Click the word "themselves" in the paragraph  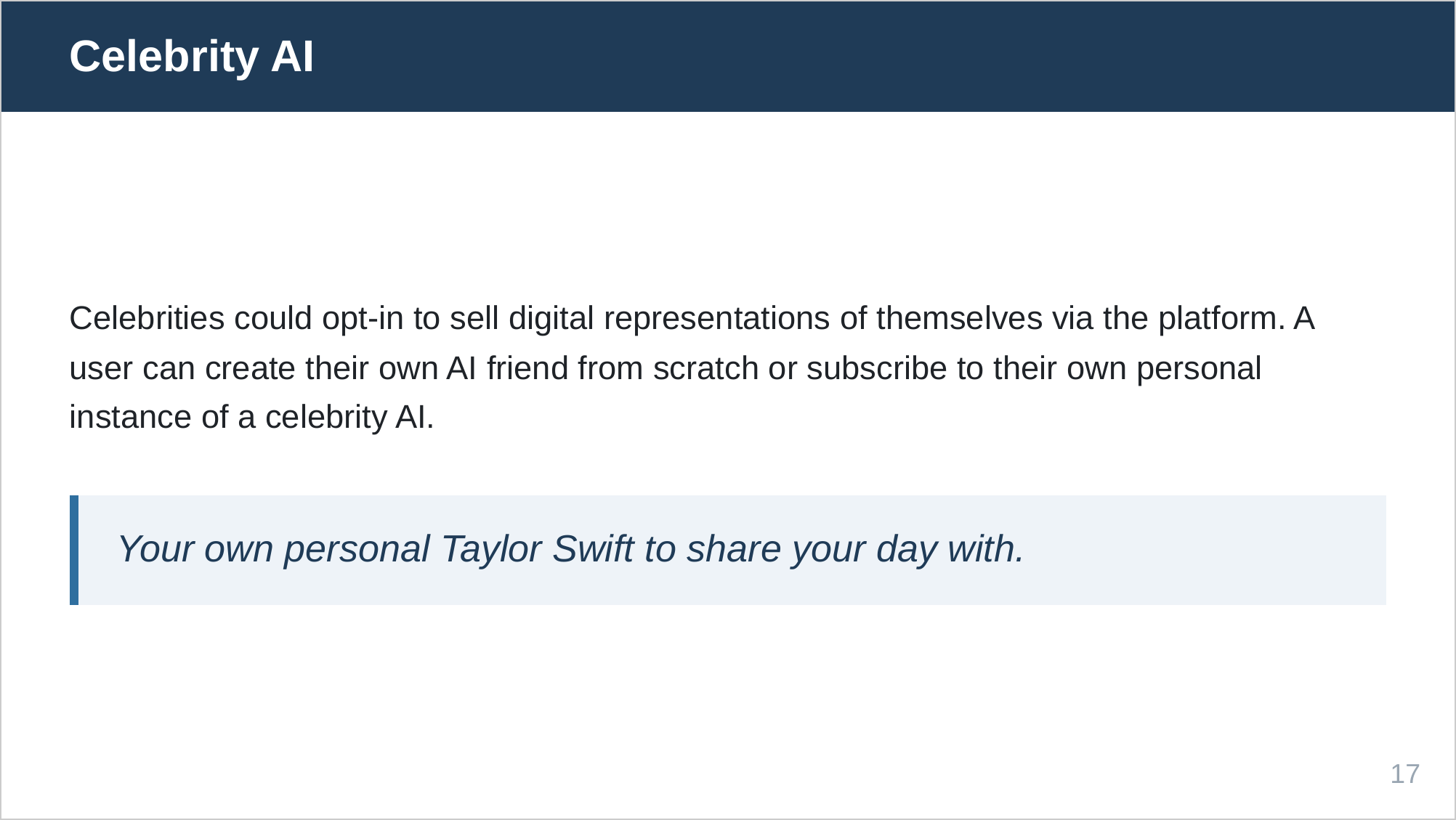pyautogui.click(x=959, y=318)
